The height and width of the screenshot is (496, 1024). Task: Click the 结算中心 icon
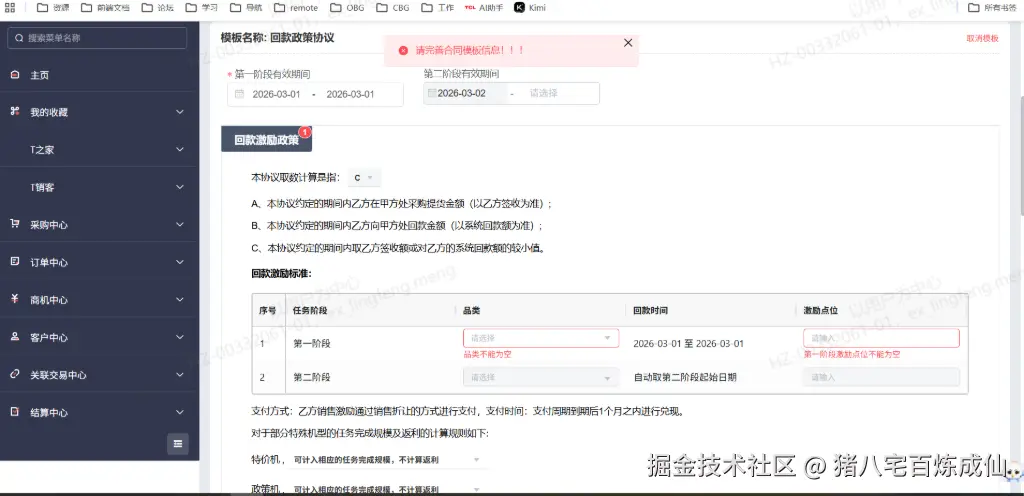(15, 412)
